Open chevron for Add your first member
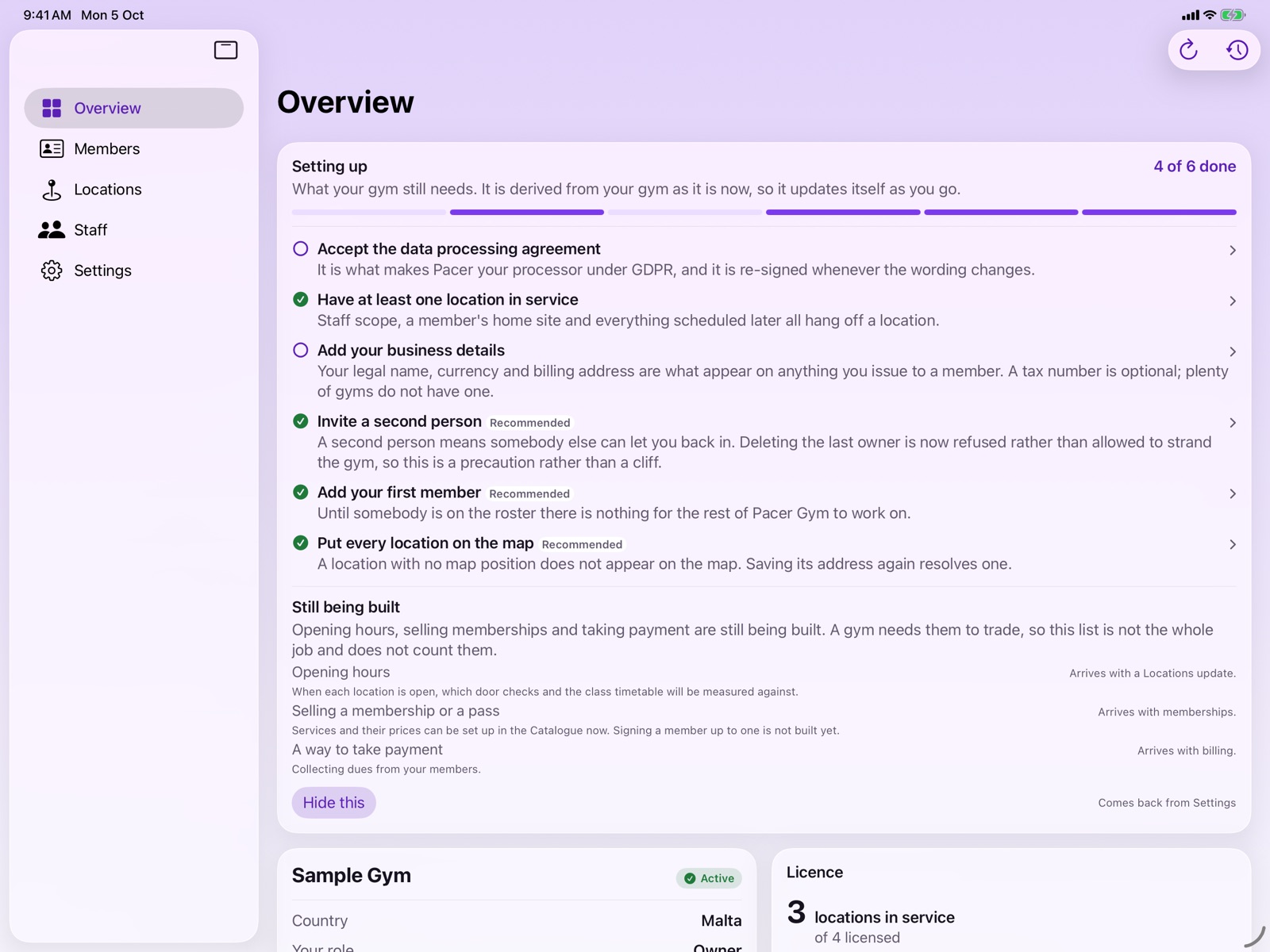Image resolution: width=1270 pixels, height=952 pixels. click(1232, 493)
